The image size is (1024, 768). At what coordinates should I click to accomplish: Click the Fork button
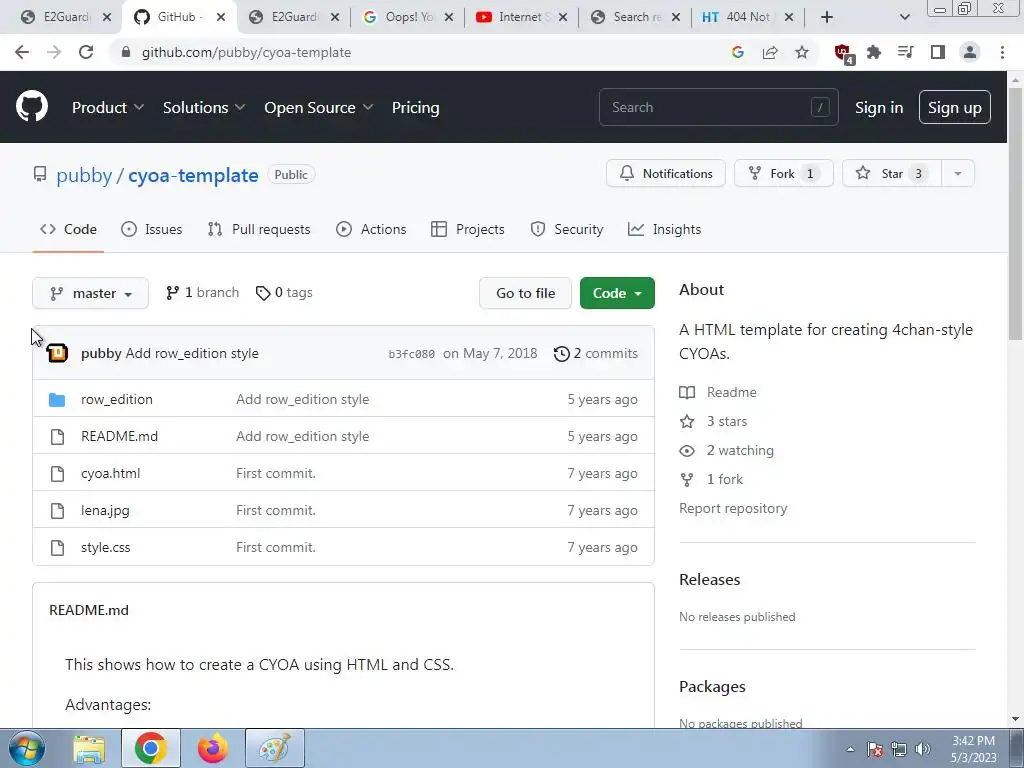click(784, 174)
